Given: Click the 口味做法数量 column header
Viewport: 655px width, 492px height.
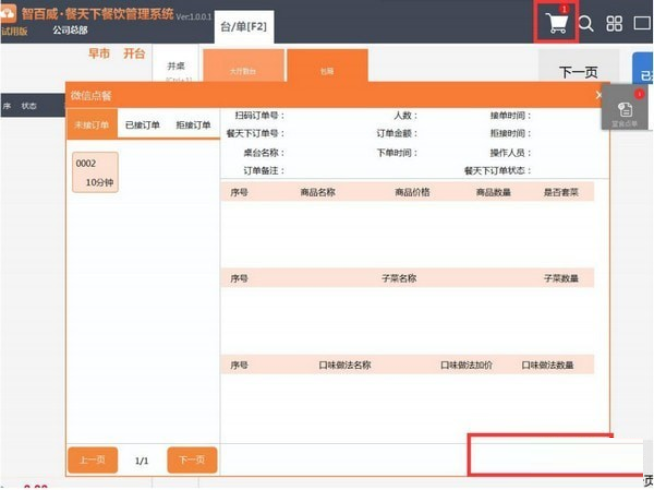Looking at the screenshot, I should point(547,365).
